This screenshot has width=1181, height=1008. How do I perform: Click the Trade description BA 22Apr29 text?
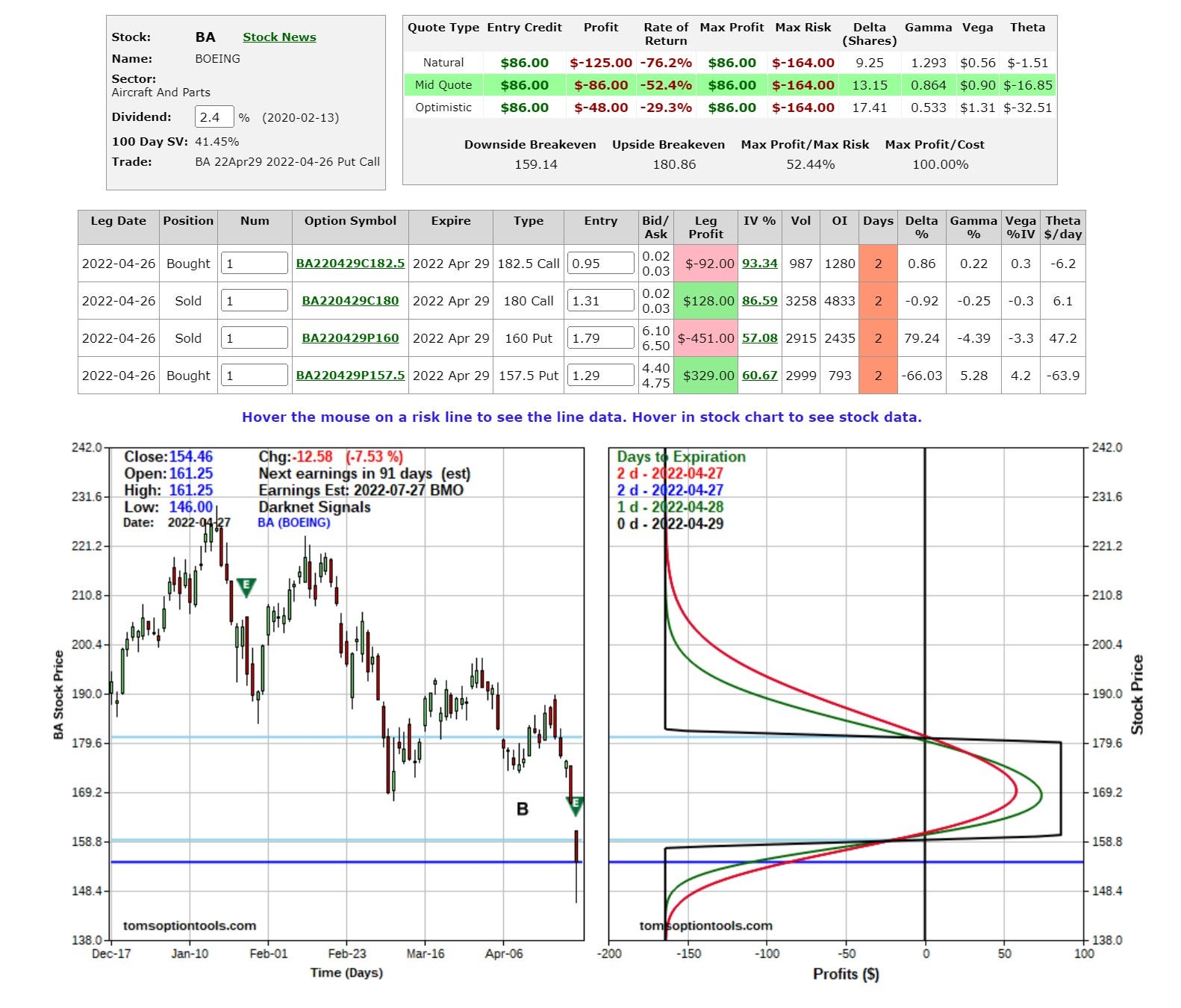(287, 161)
